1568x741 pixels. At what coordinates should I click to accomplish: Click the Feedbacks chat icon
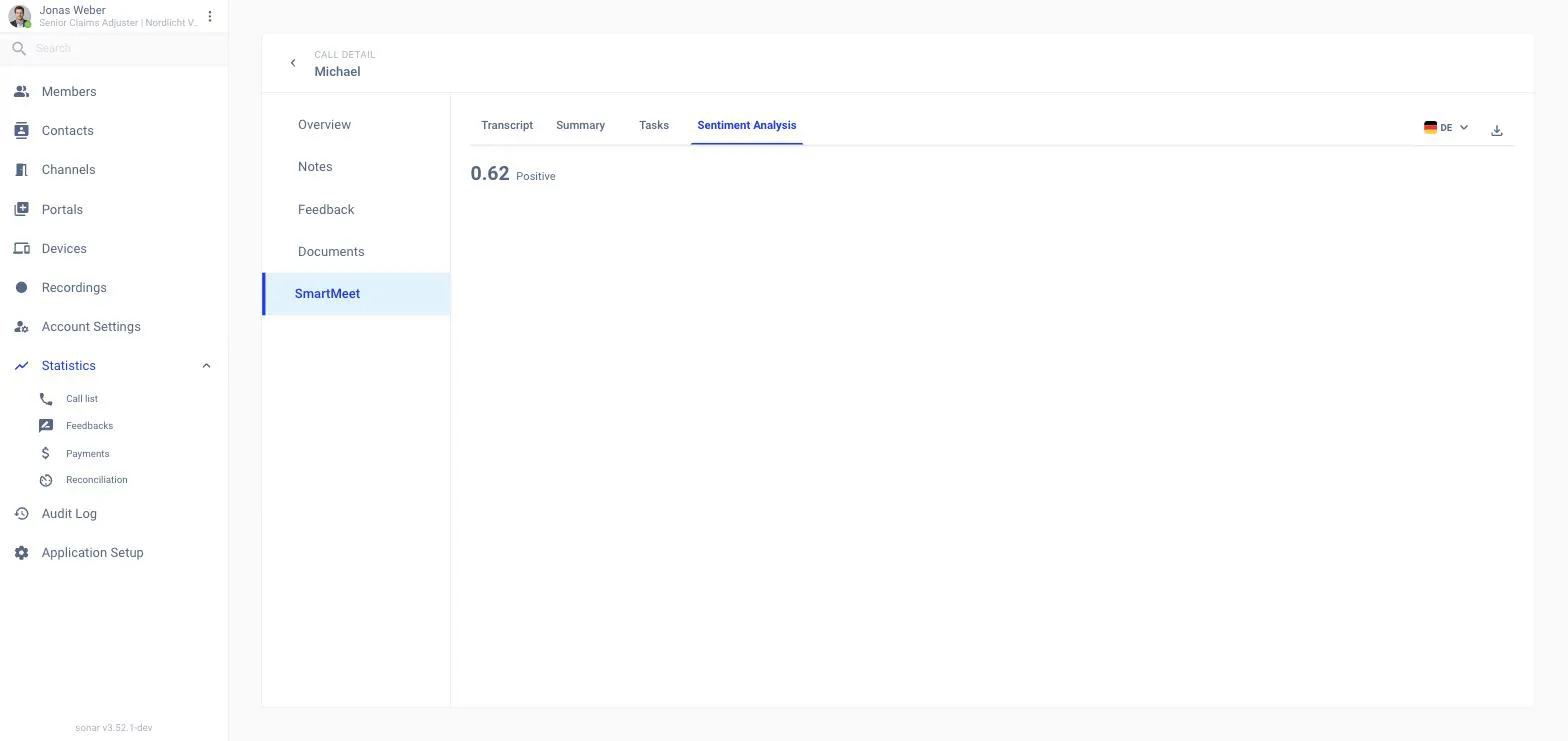(x=46, y=426)
